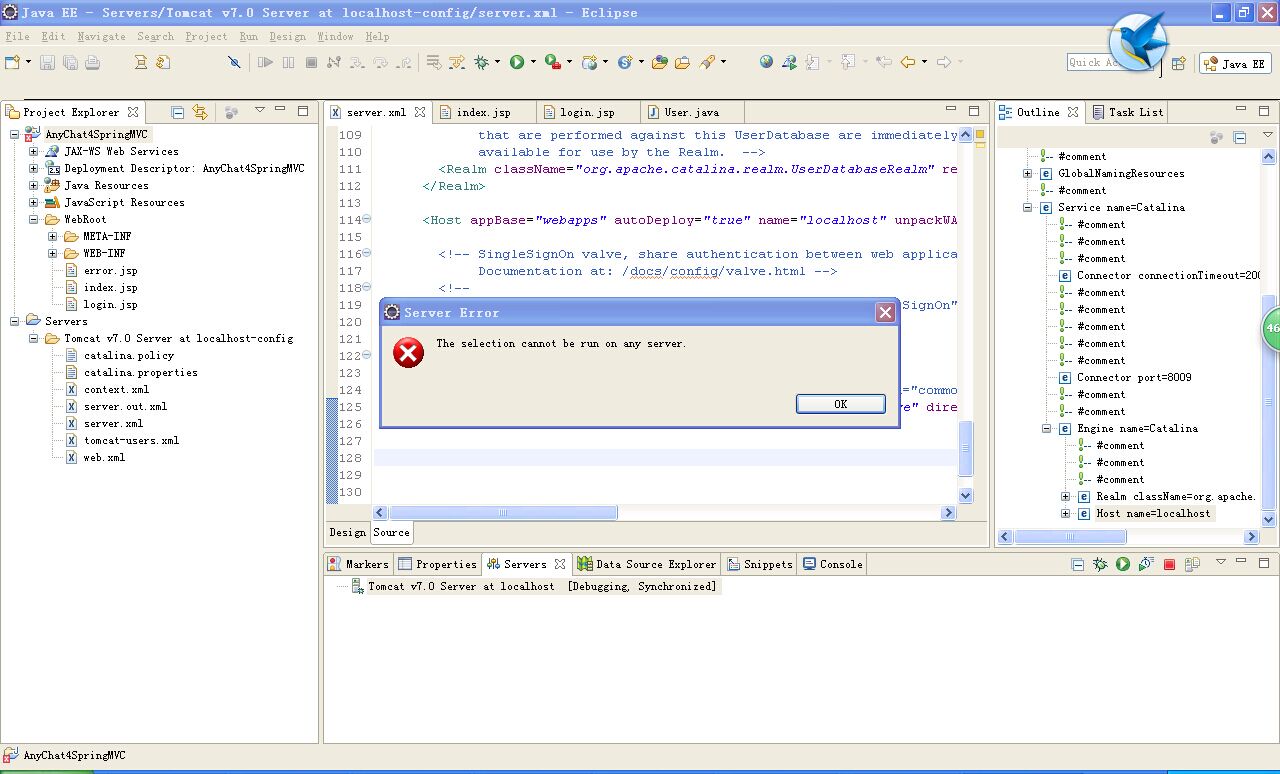This screenshot has height=774, width=1280.
Task: Open Project Explorer view menu triangle
Action: [x=259, y=110]
